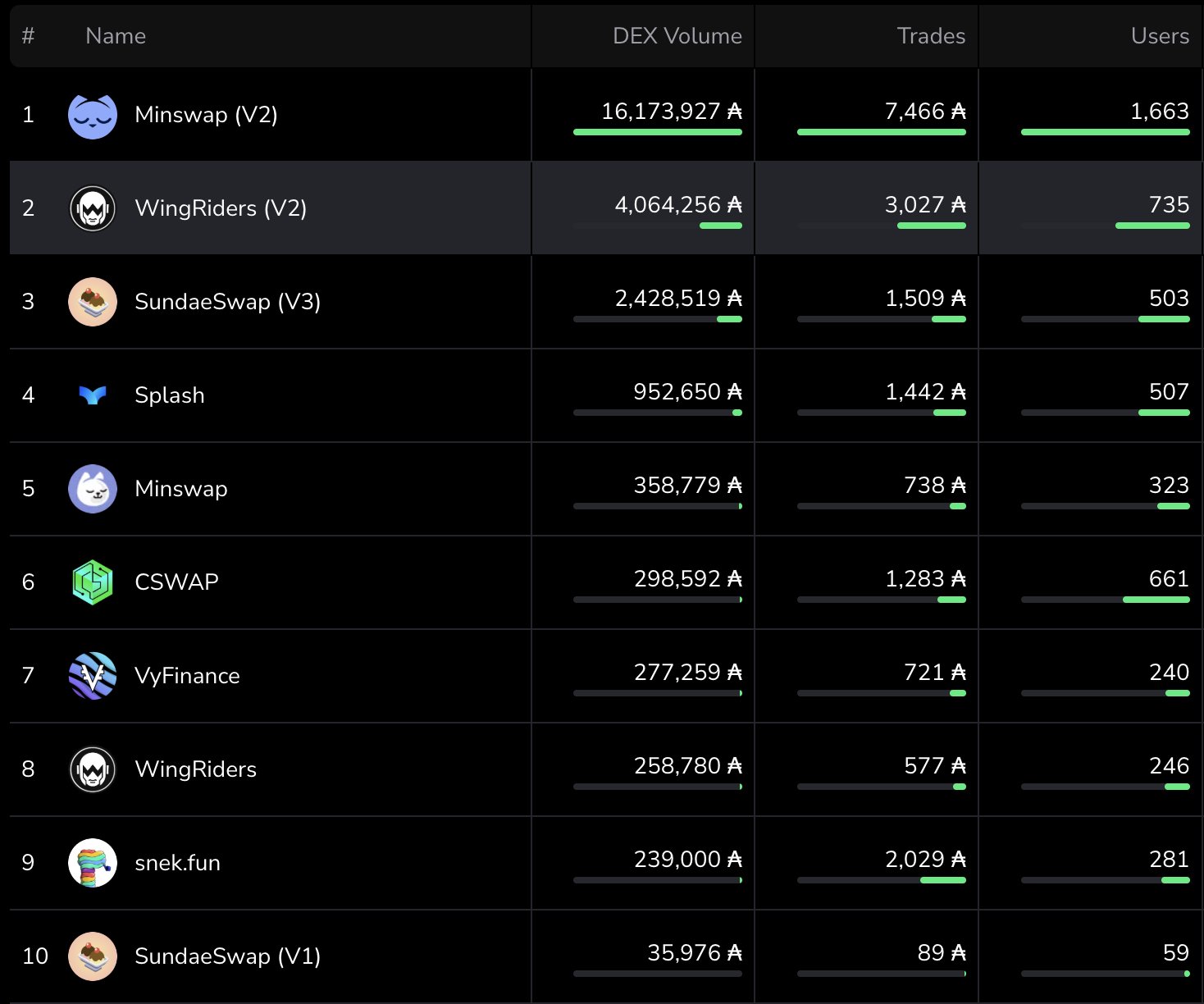Open the CSWAP name link
Screen dimensions: 1204x1004
tap(176, 582)
